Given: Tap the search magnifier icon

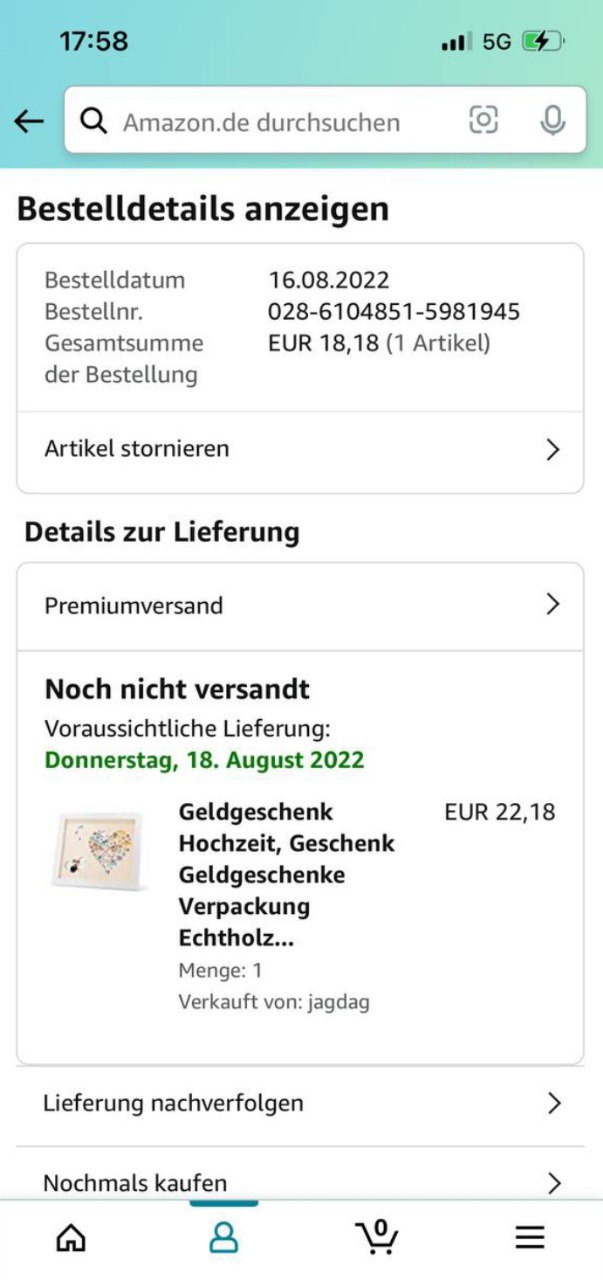Looking at the screenshot, I should pyautogui.click(x=94, y=122).
